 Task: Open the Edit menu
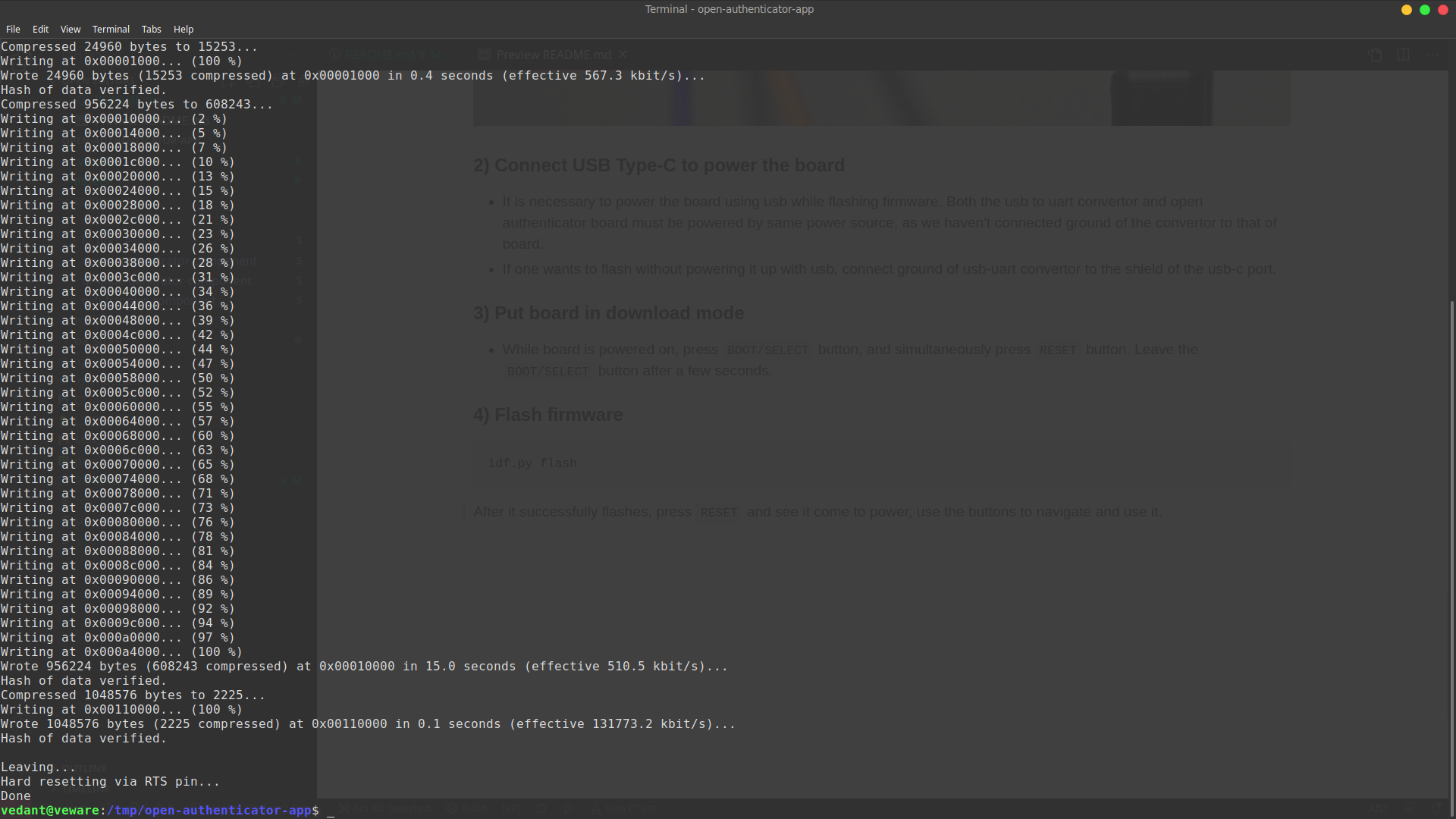[40, 29]
